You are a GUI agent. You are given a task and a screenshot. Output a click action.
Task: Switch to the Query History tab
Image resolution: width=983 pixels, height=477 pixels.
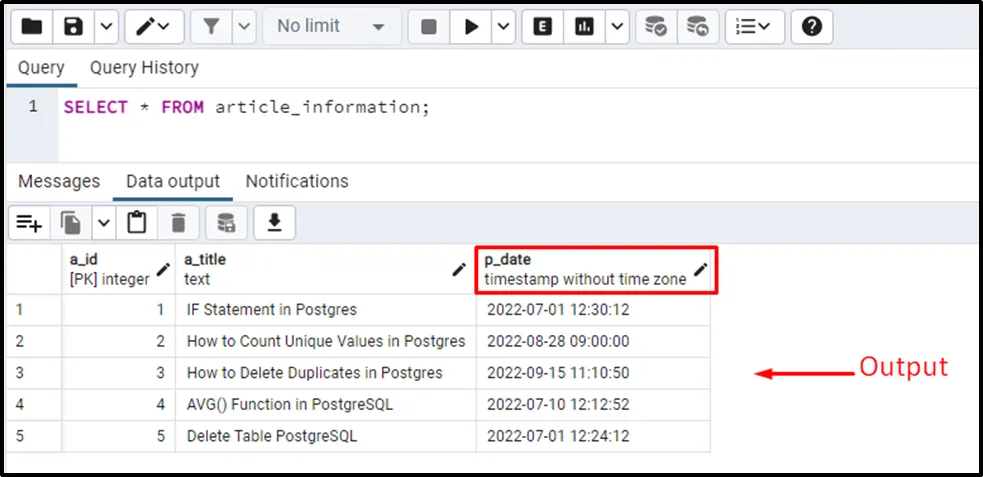coord(144,68)
